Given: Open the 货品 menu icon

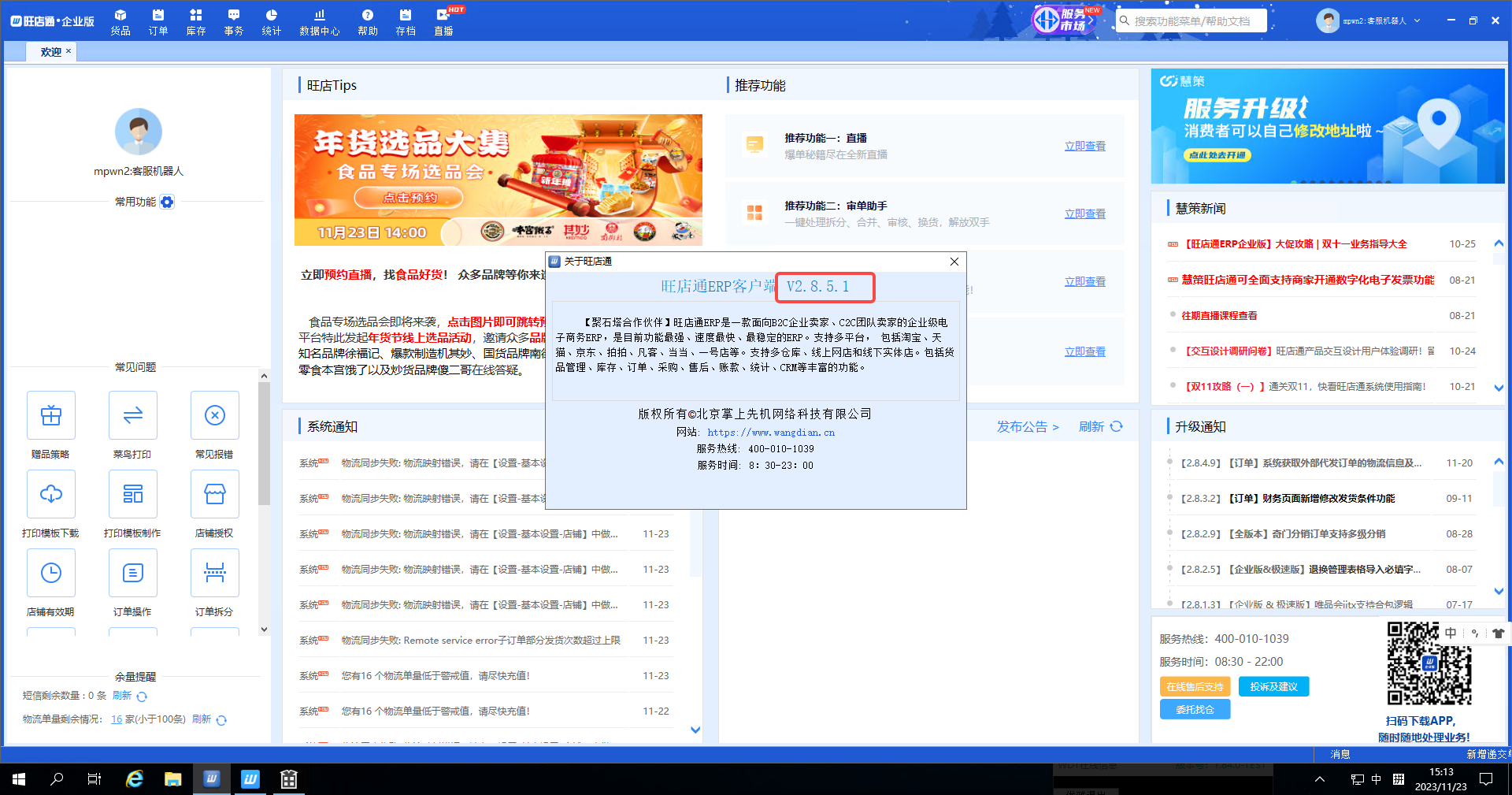Looking at the screenshot, I should (120, 21).
